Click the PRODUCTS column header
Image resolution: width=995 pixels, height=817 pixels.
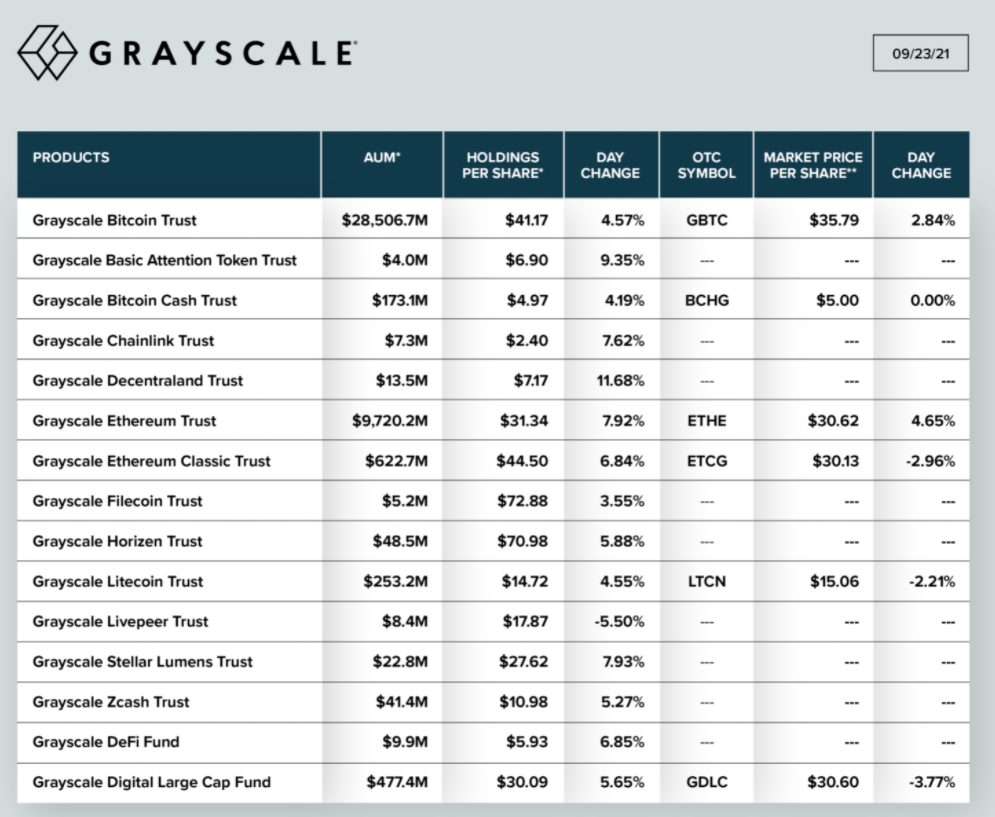coord(71,158)
